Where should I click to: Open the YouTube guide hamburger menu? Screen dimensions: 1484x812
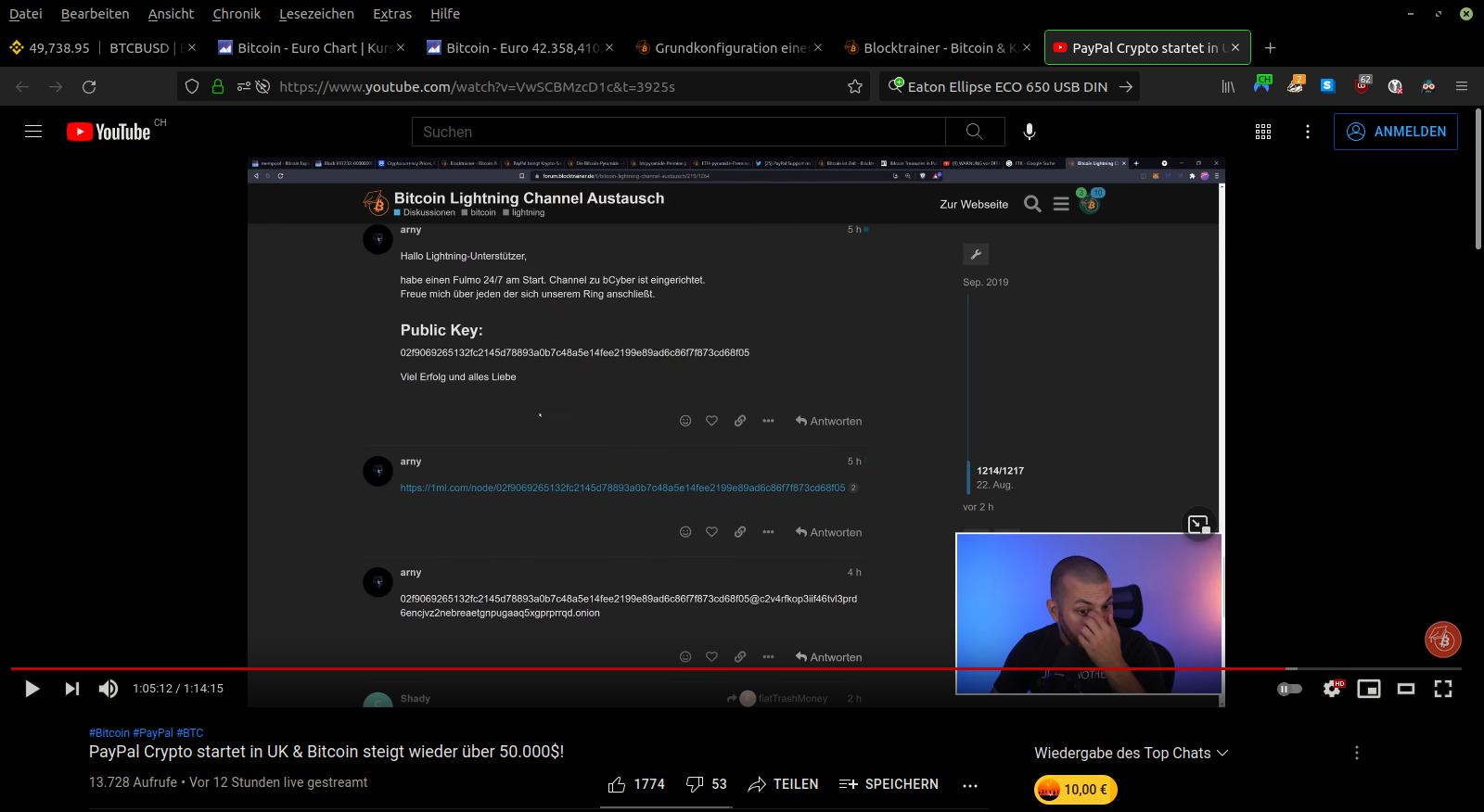33,132
